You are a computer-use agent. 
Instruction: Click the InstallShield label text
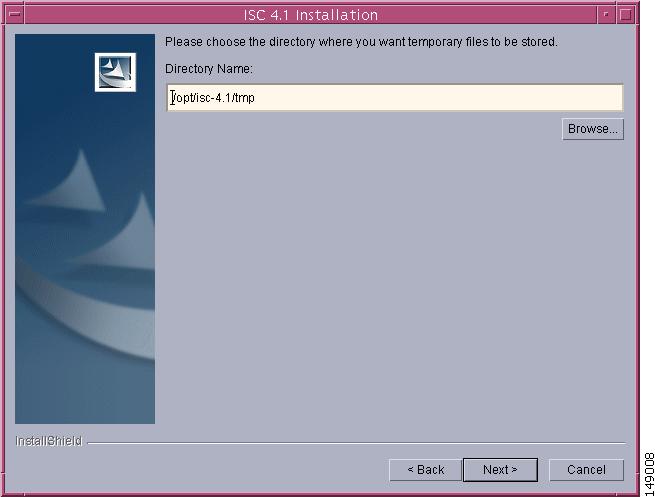48,441
